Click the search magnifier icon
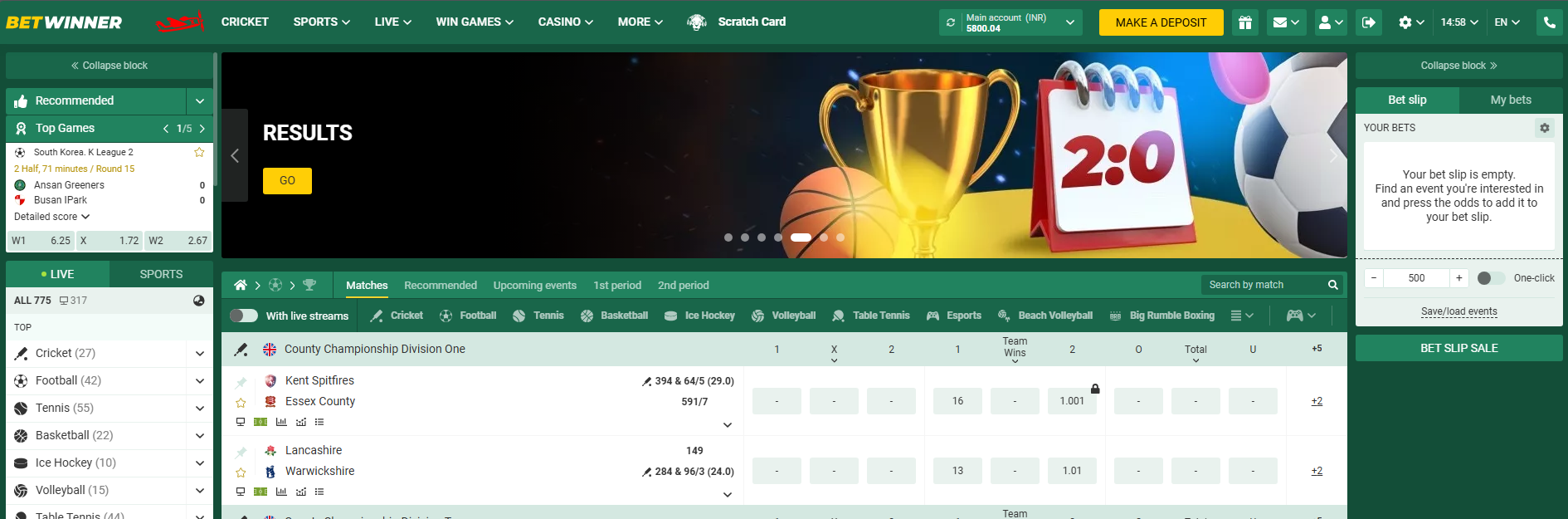Screen dimensions: 1568x519 pyautogui.click(x=1332, y=285)
